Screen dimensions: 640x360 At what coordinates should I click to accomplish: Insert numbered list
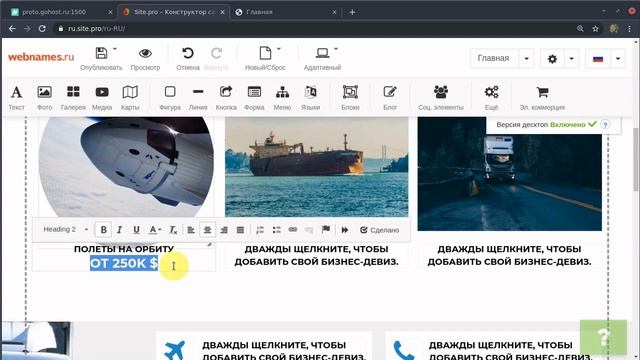[260, 230]
